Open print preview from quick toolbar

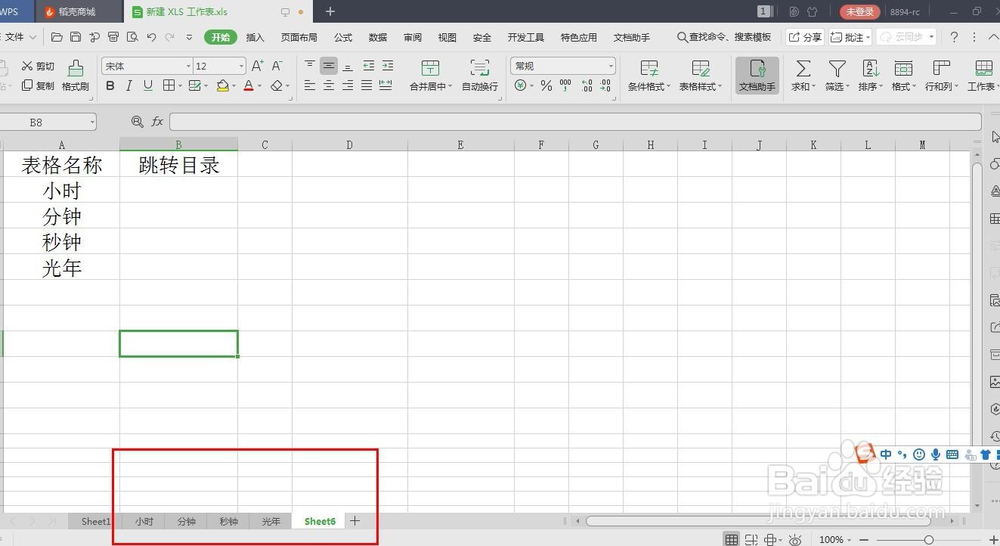tap(132, 37)
